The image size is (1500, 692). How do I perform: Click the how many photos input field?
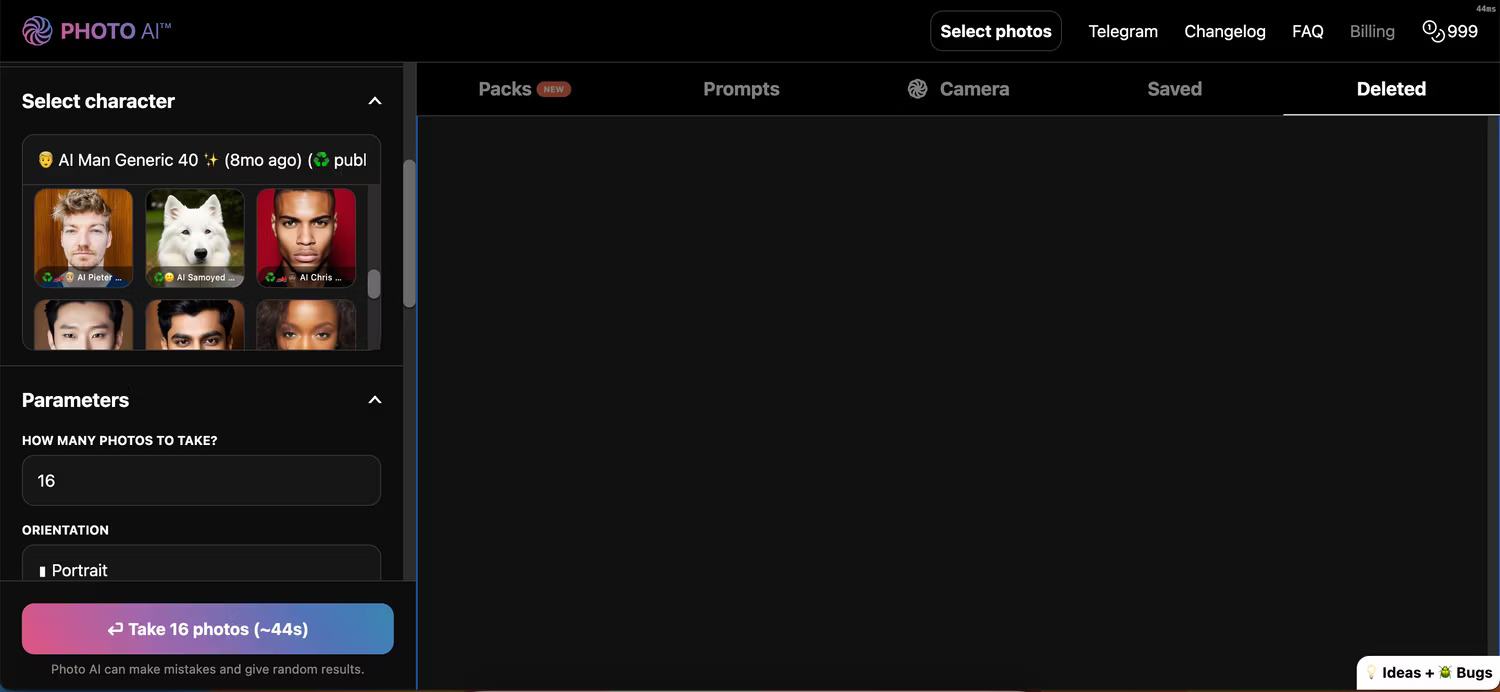201,481
